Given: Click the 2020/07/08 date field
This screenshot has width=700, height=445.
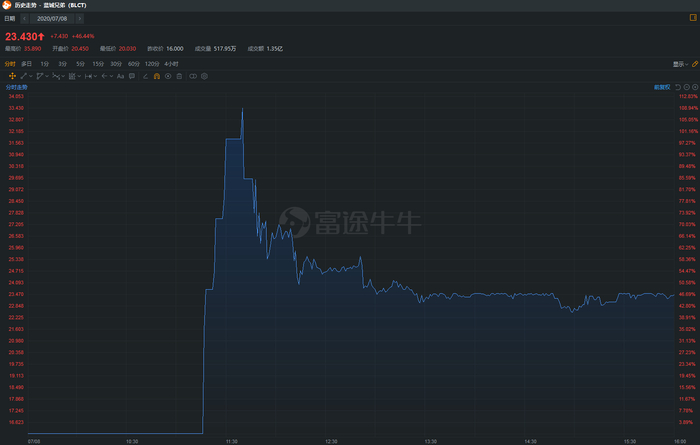Looking at the screenshot, I should click(x=52, y=18).
